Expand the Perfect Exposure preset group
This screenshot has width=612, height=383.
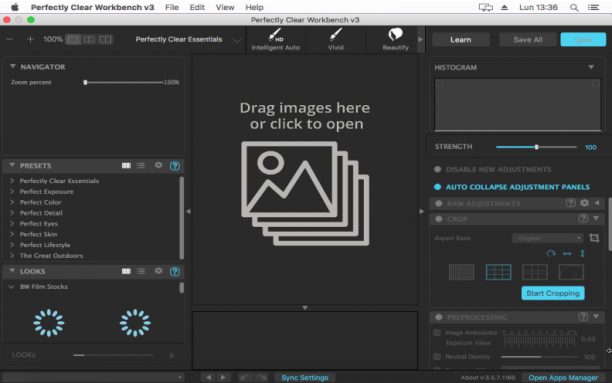click(12, 191)
